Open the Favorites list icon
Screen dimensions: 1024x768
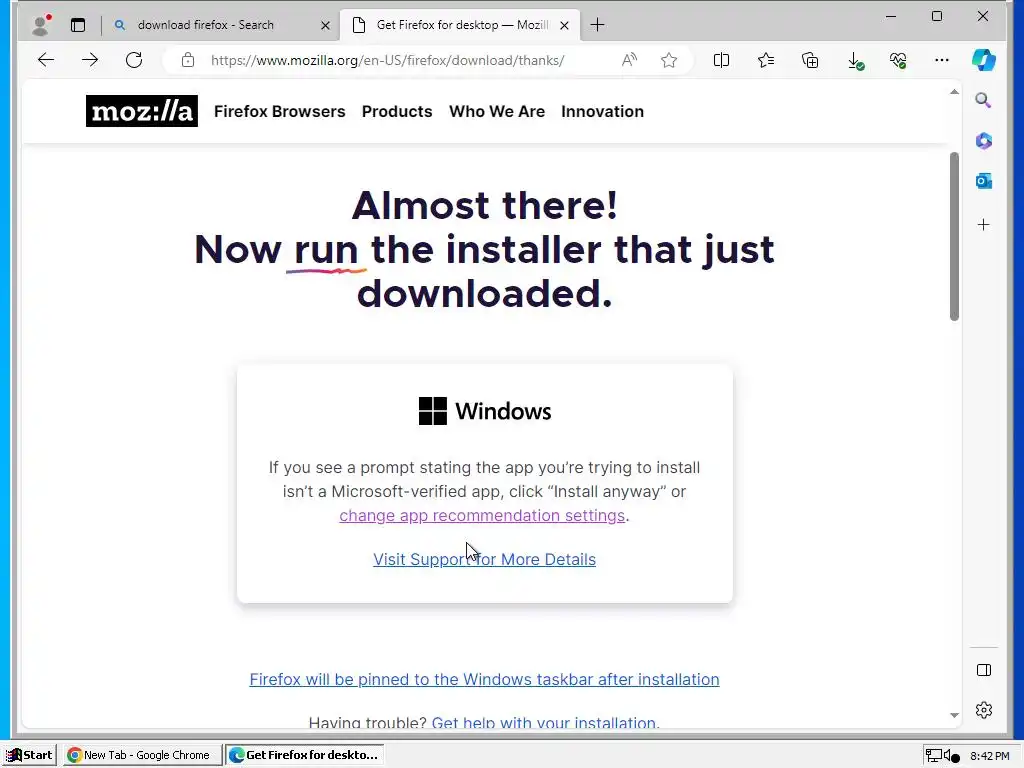point(766,60)
